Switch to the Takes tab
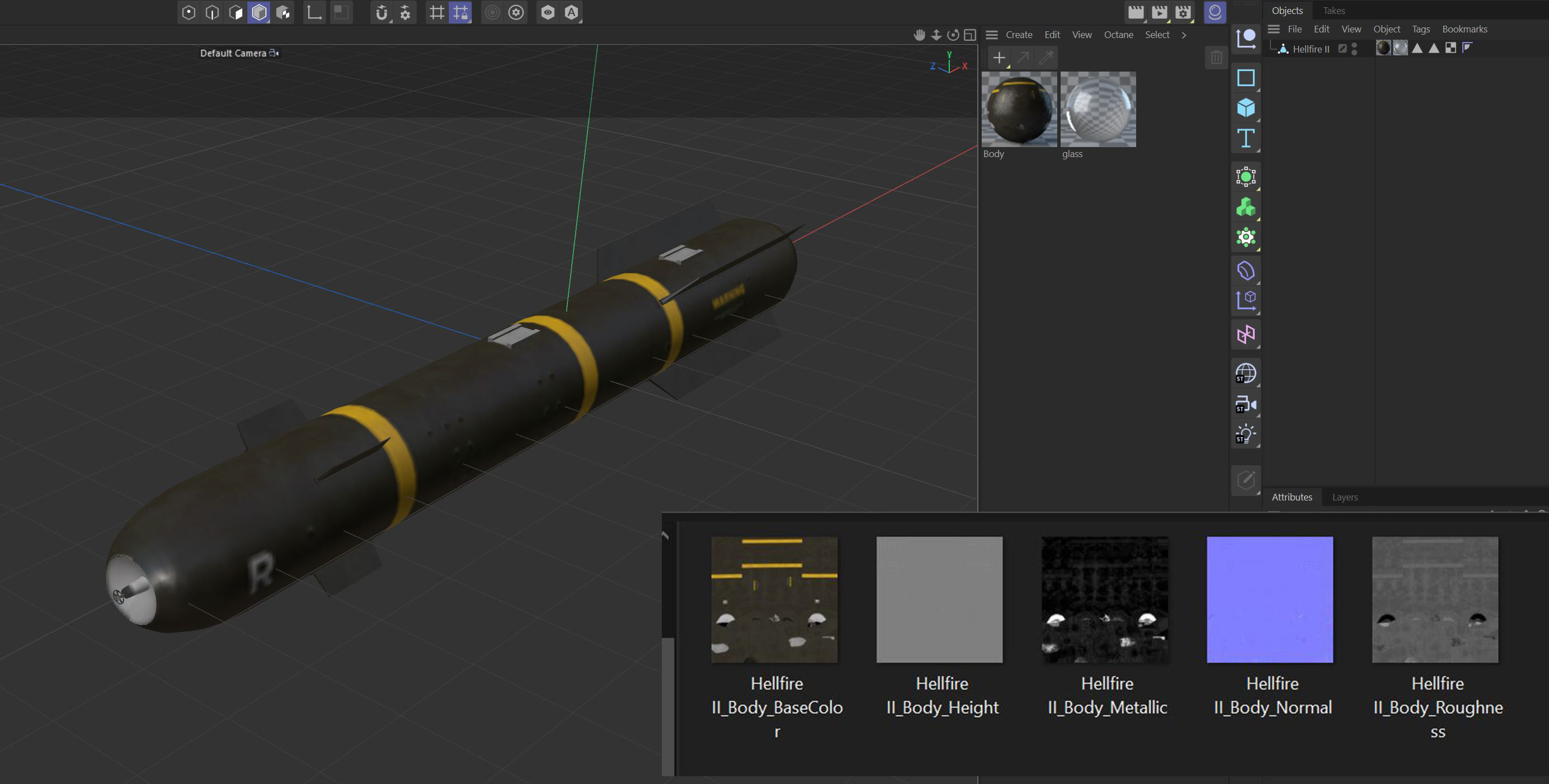 click(x=1334, y=10)
